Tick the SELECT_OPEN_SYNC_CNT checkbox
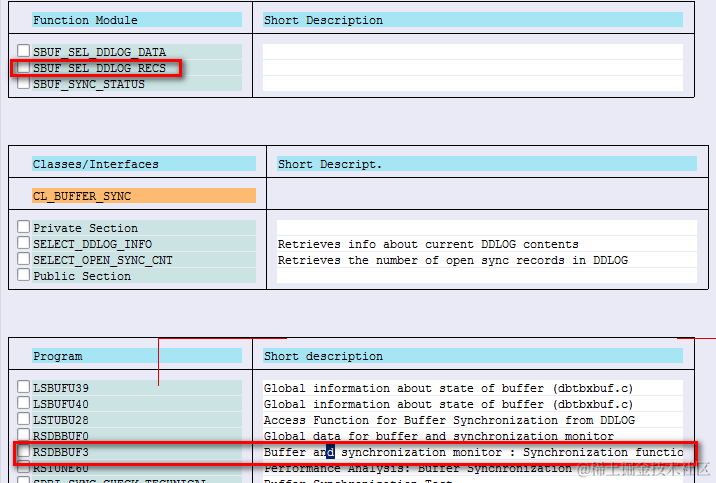Viewport: 716px width, 483px height. [23, 259]
